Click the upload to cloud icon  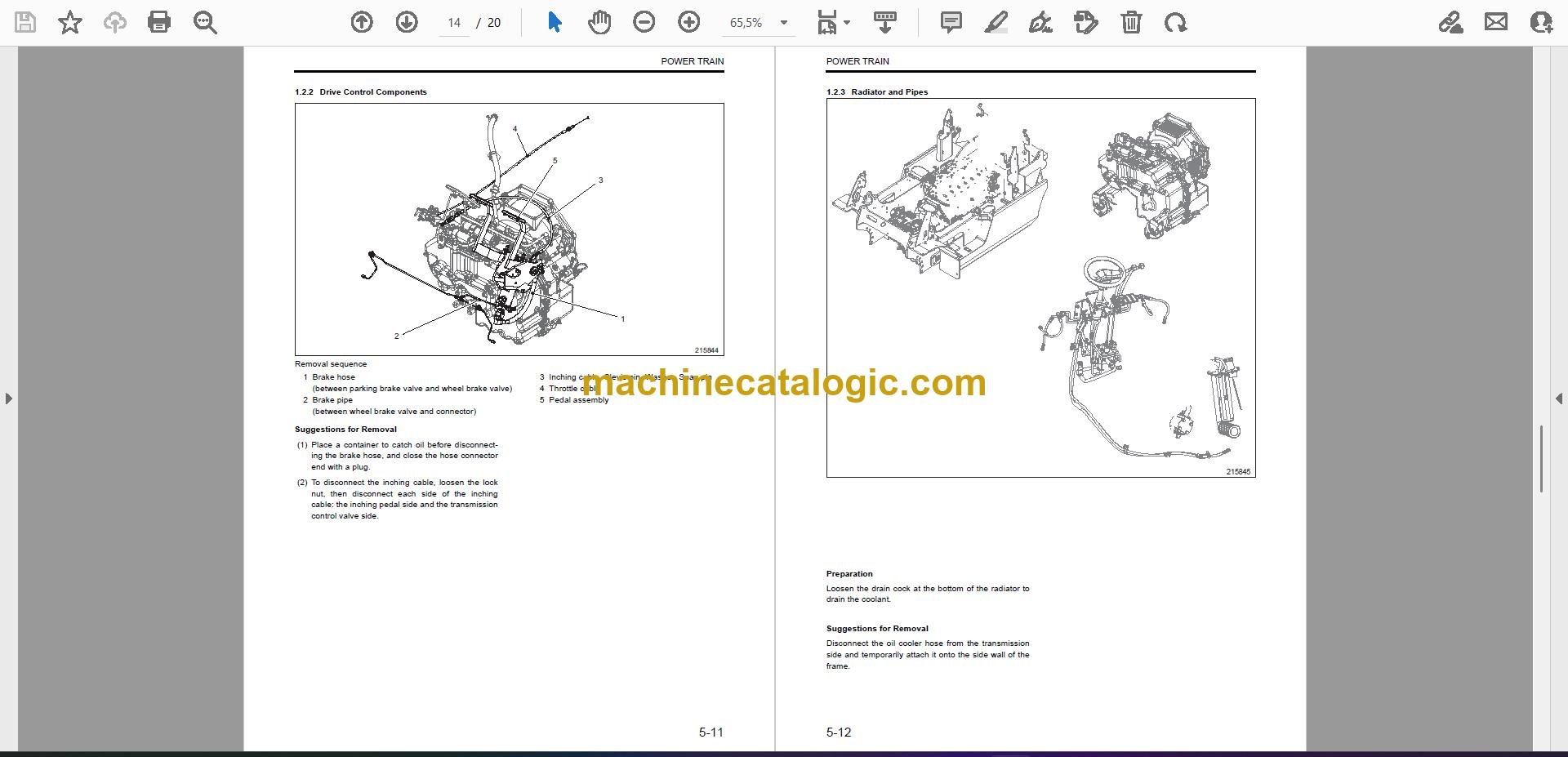(x=115, y=22)
